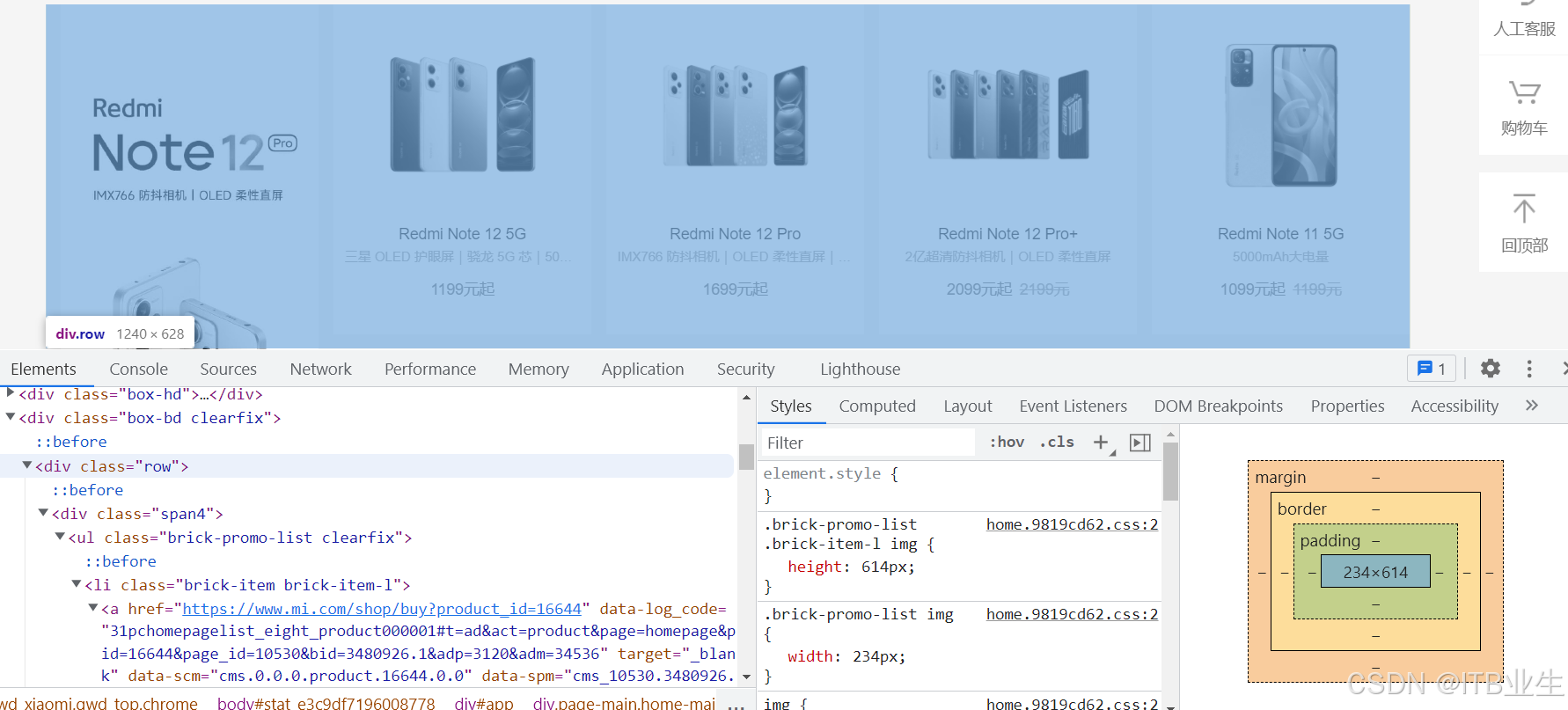Open the shopping cart icon

(x=1524, y=92)
